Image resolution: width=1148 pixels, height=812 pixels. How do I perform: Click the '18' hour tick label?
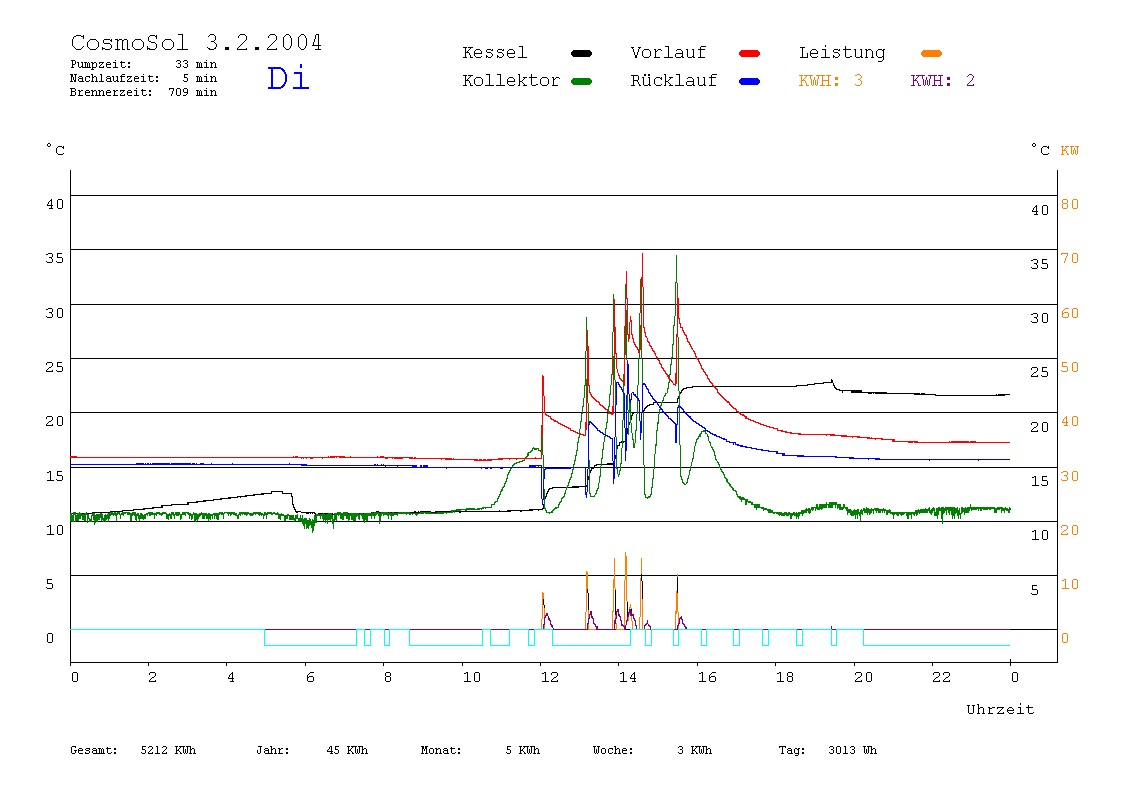pyautogui.click(x=785, y=677)
